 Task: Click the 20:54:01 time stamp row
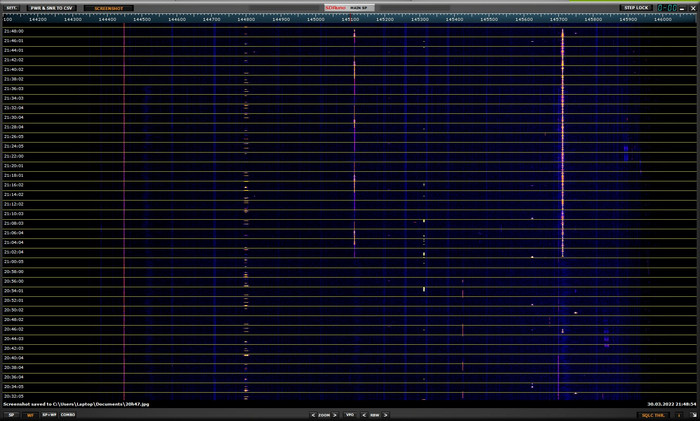click(14, 291)
